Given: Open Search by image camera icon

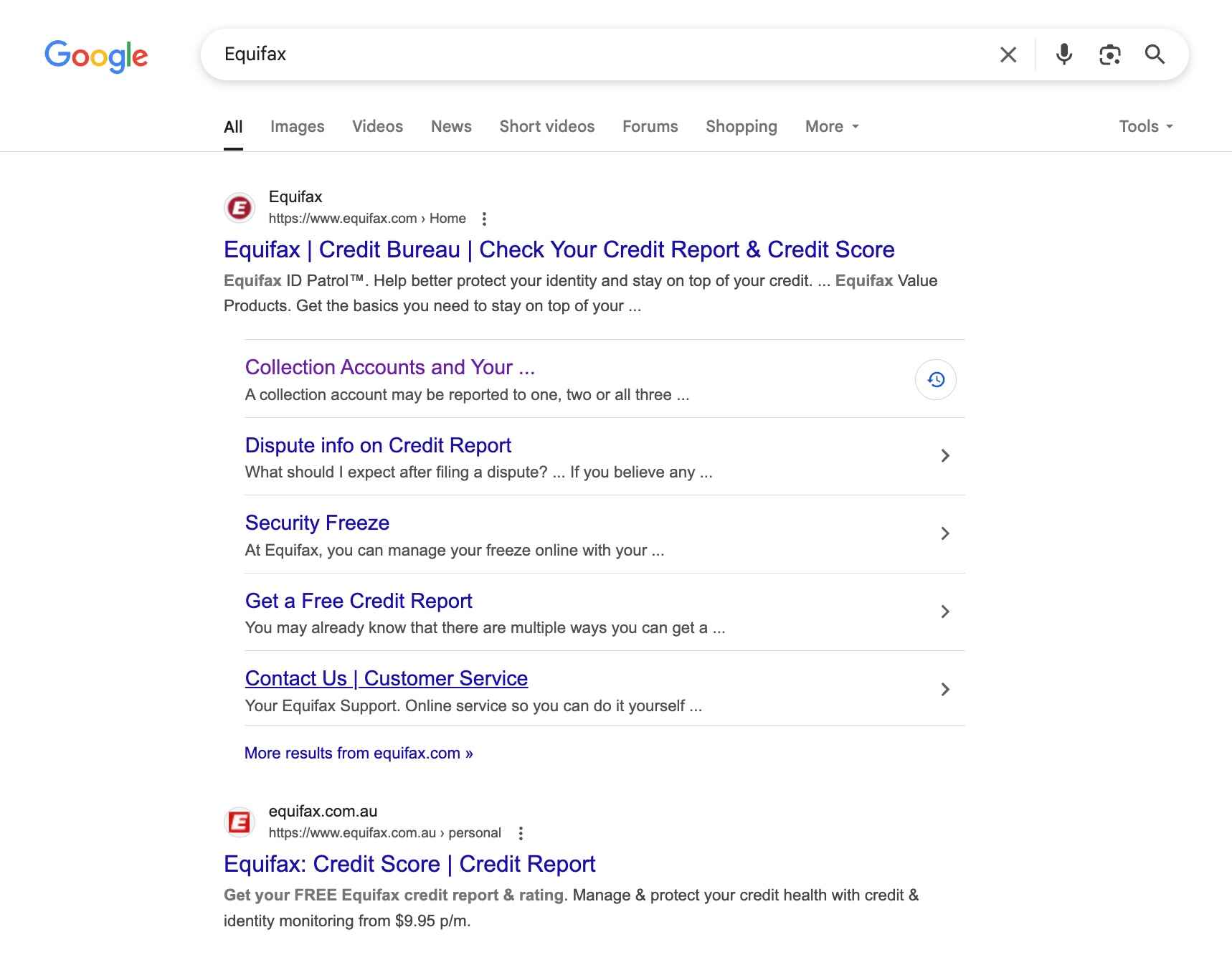Looking at the screenshot, I should pos(1109,54).
